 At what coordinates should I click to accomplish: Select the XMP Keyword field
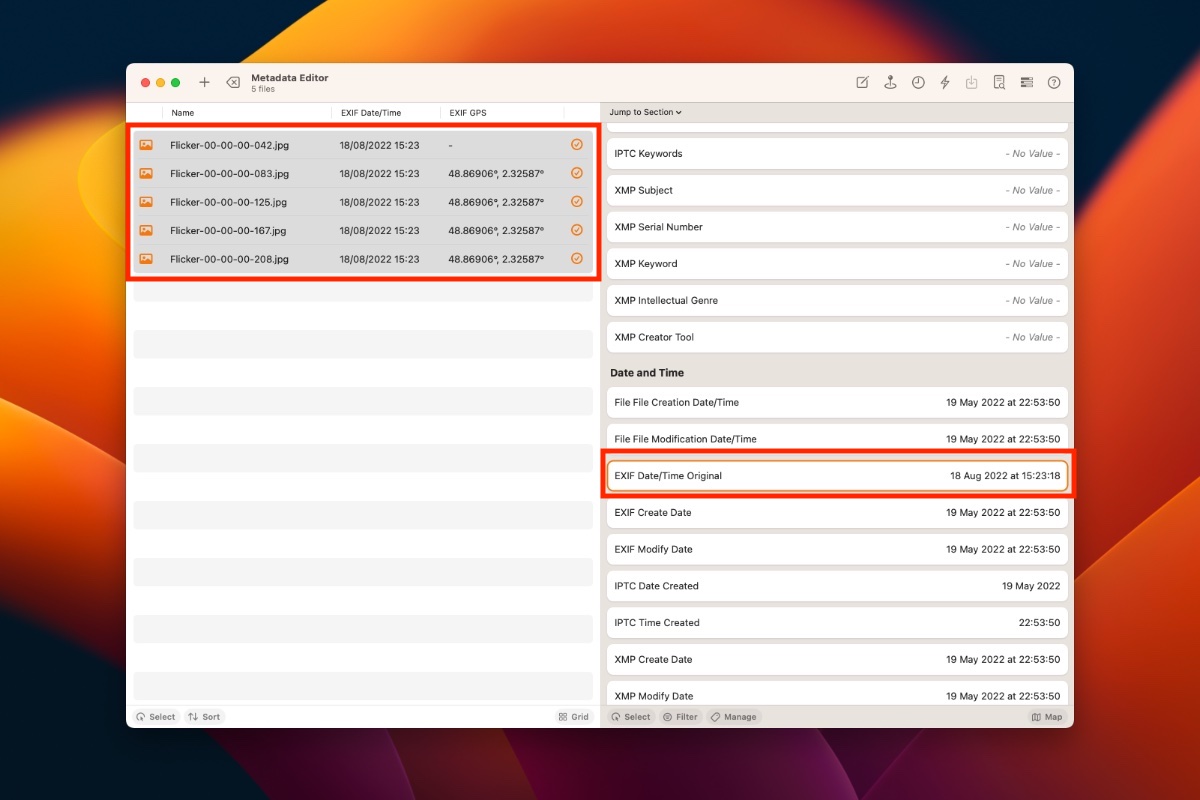[x=837, y=264]
